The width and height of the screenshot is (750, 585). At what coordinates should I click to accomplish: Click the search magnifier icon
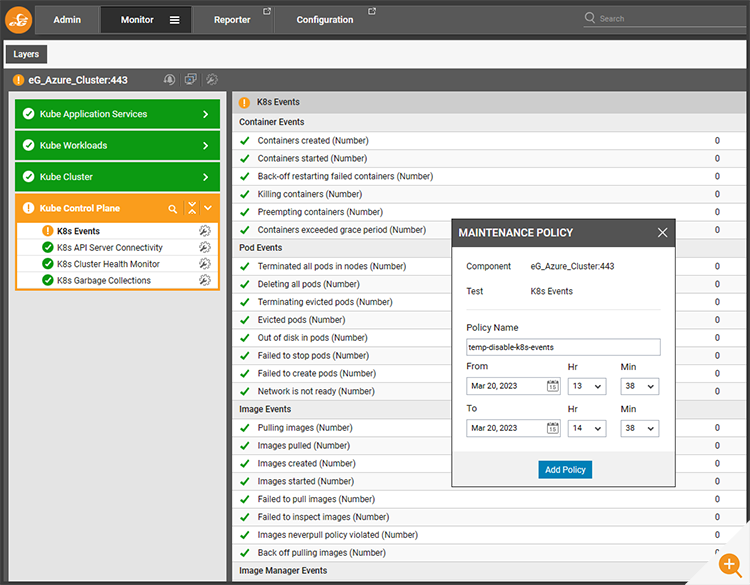coord(590,18)
